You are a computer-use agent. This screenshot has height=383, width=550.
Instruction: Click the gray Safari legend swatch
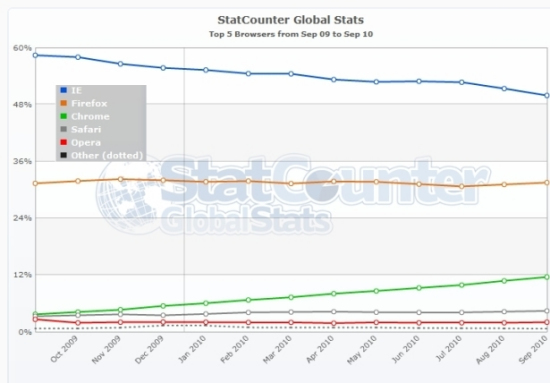(63, 129)
